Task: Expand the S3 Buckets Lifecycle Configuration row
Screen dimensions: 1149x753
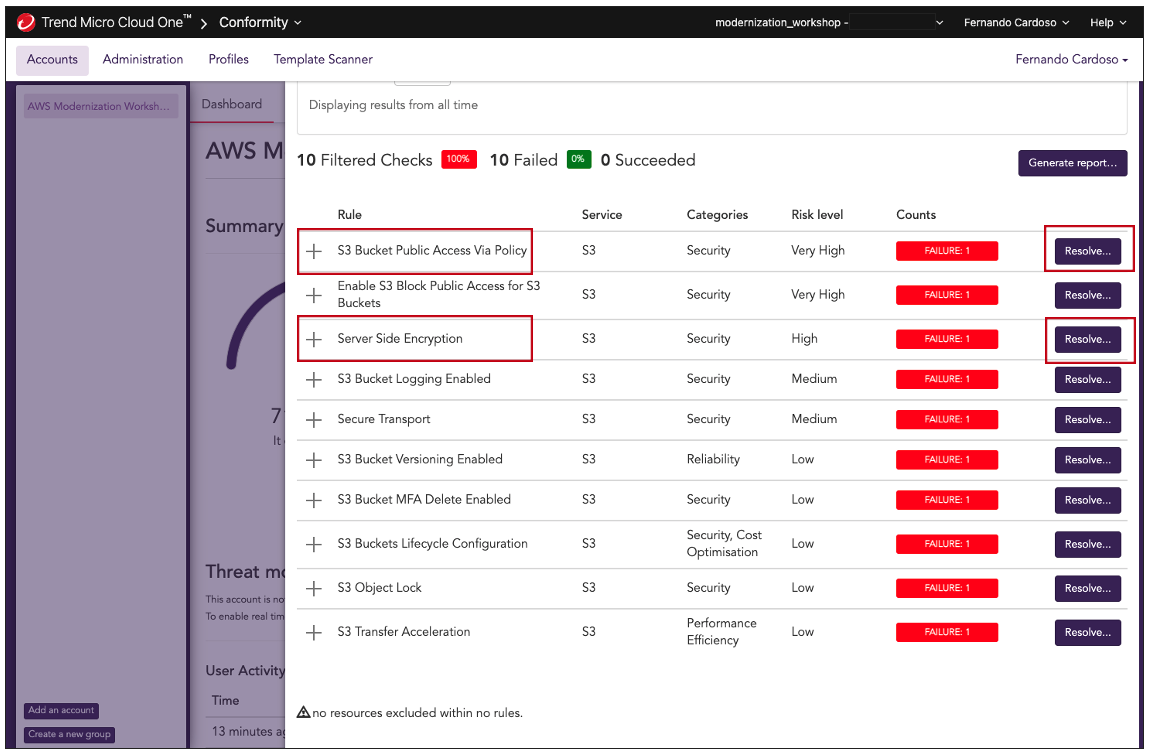Action: click(x=314, y=544)
